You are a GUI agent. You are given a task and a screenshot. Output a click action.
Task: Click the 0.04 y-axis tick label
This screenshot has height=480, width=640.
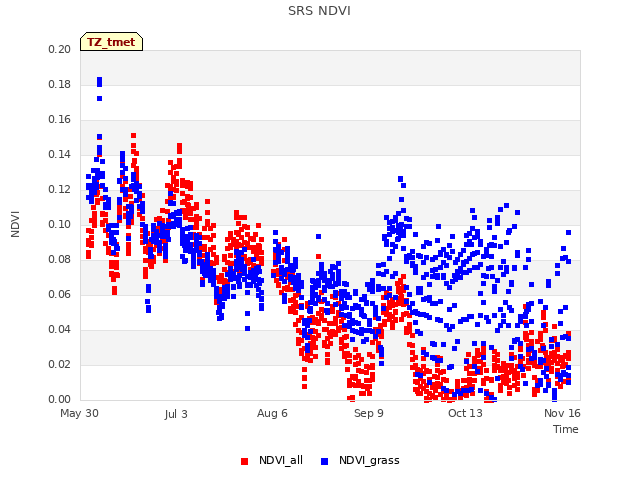tap(59, 329)
